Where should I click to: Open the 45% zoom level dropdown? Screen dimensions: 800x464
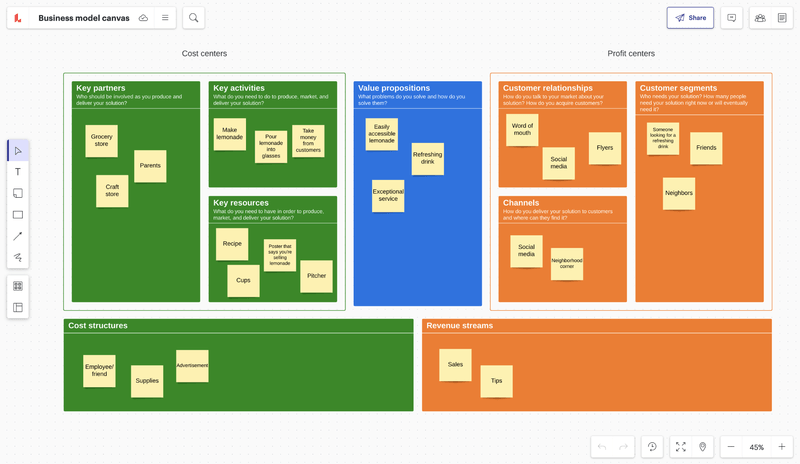tap(757, 447)
